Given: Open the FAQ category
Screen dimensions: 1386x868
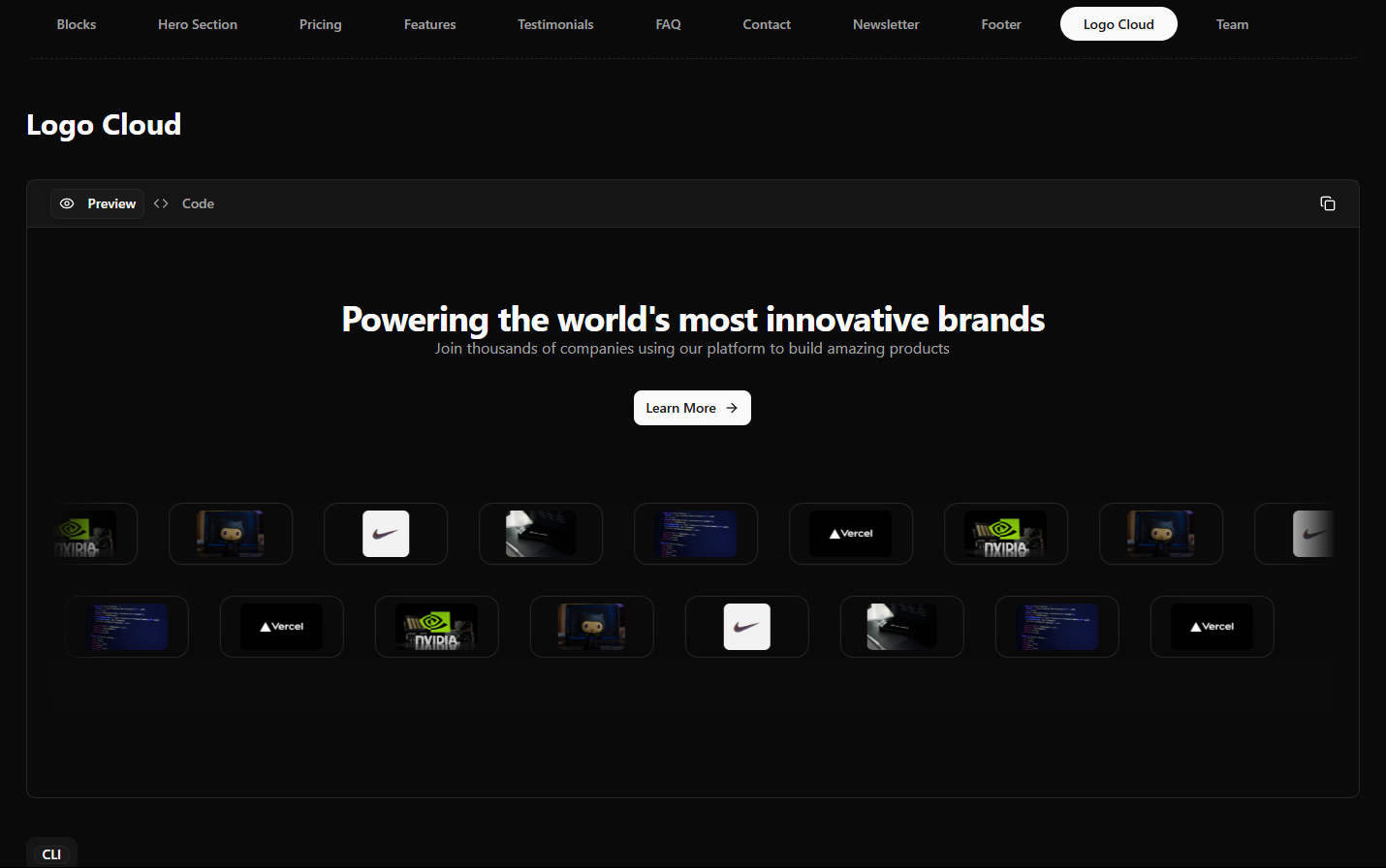Looking at the screenshot, I should [x=668, y=24].
